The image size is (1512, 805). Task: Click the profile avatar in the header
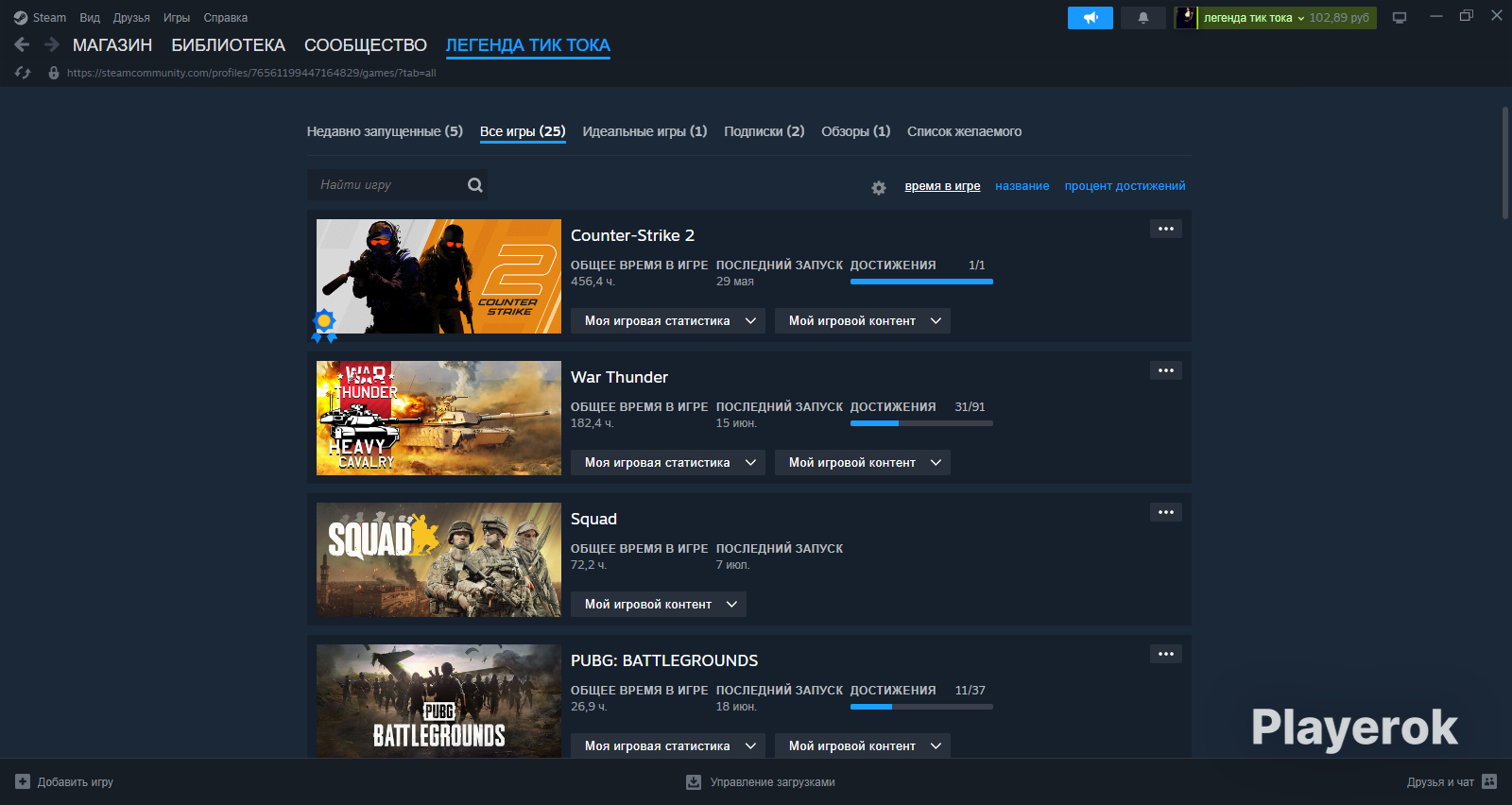tap(1186, 18)
